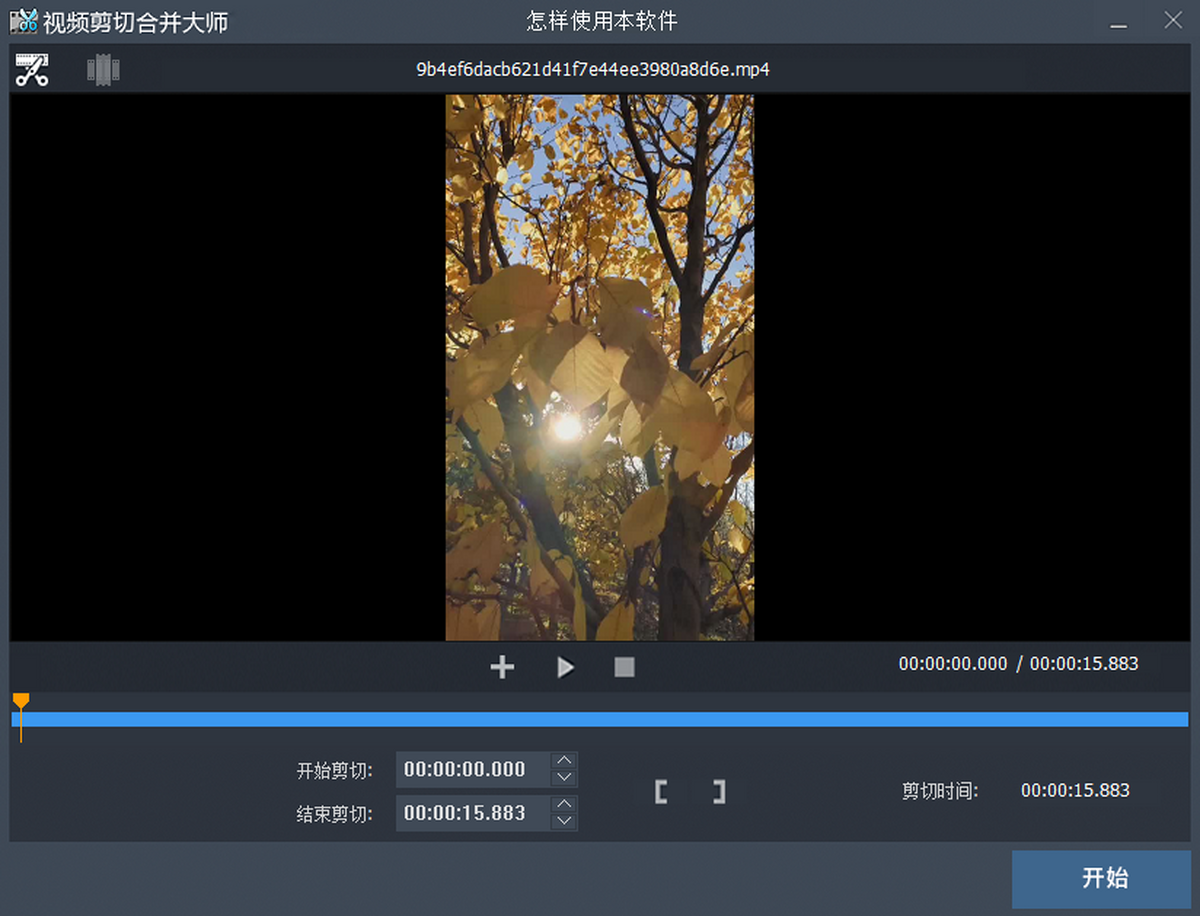Image resolution: width=1200 pixels, height=916 pixels.
Task: Click the 开始剪切 start time field
Action: coord(472,770)
